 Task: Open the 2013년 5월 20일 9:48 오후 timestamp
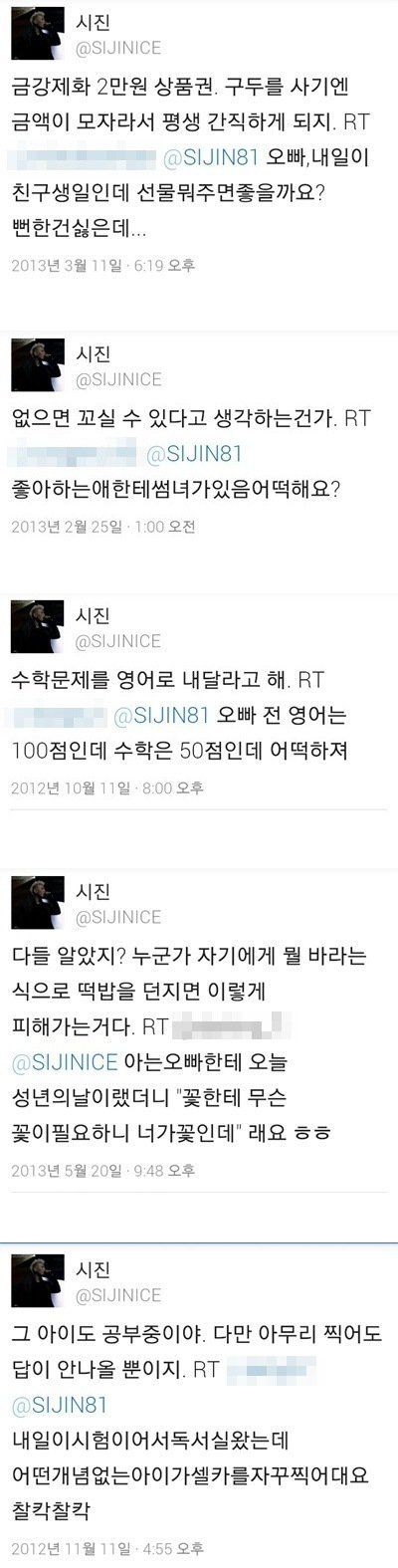click(102, 1162)
